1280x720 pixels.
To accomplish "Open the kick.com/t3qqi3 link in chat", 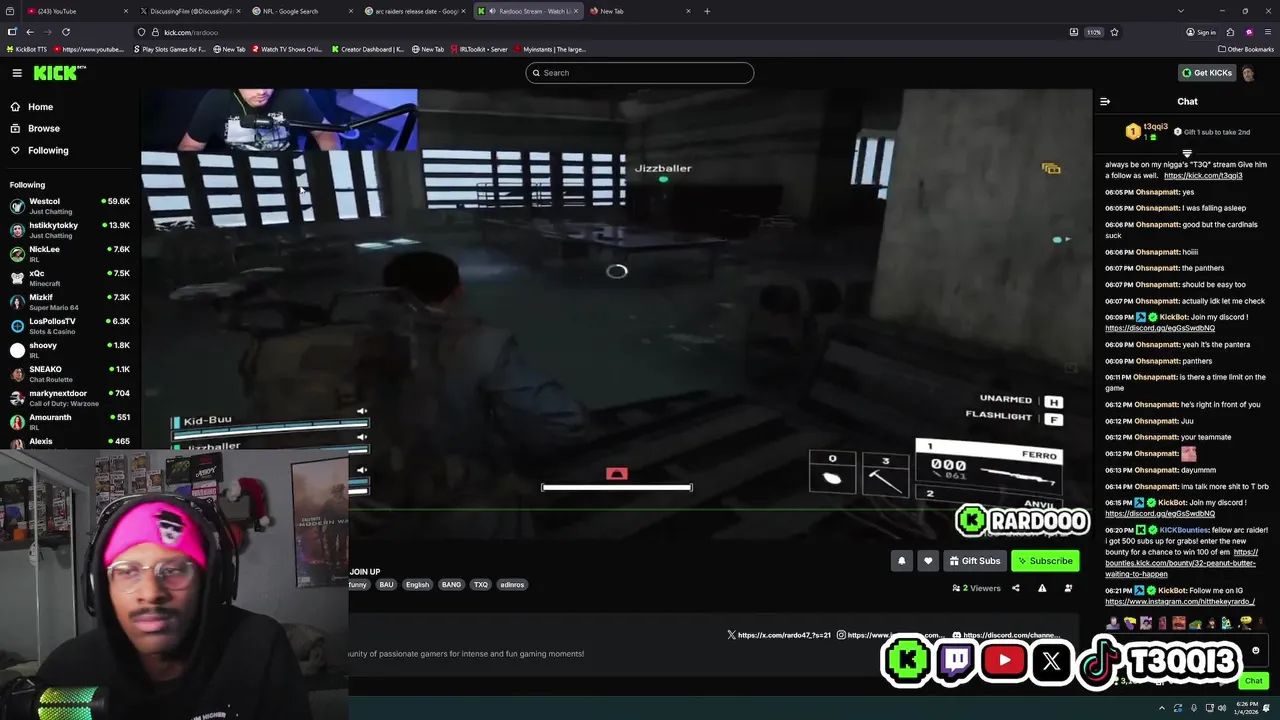I will point(1203,176).
